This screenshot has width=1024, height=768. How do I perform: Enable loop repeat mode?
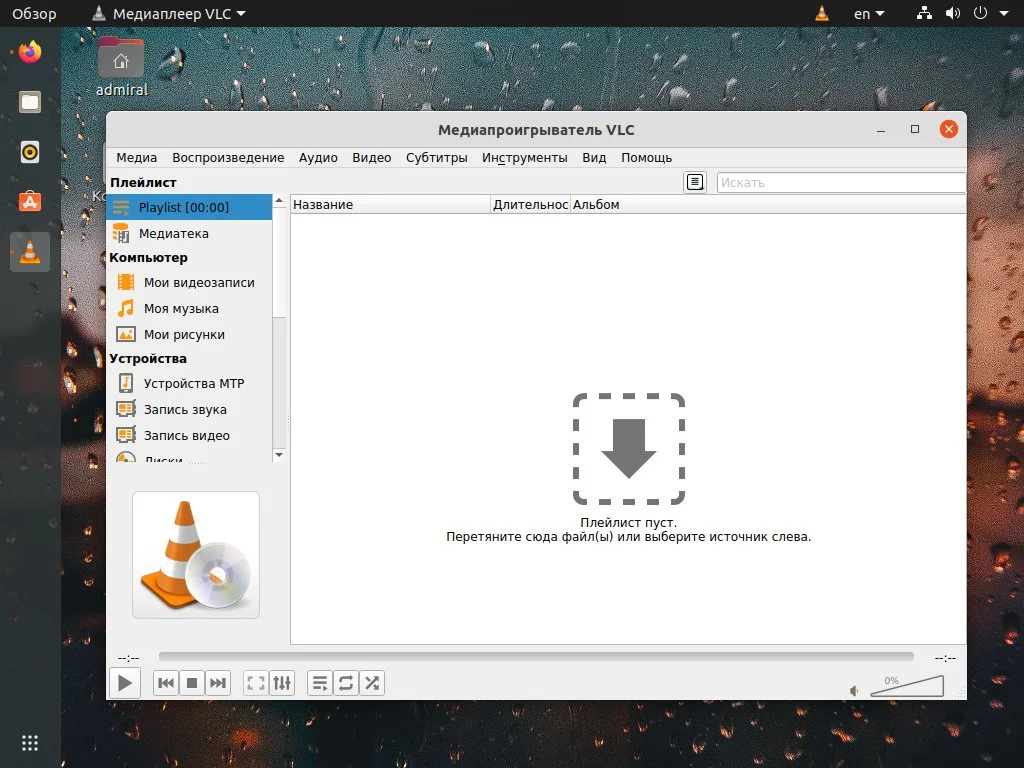tap(346, 682)
